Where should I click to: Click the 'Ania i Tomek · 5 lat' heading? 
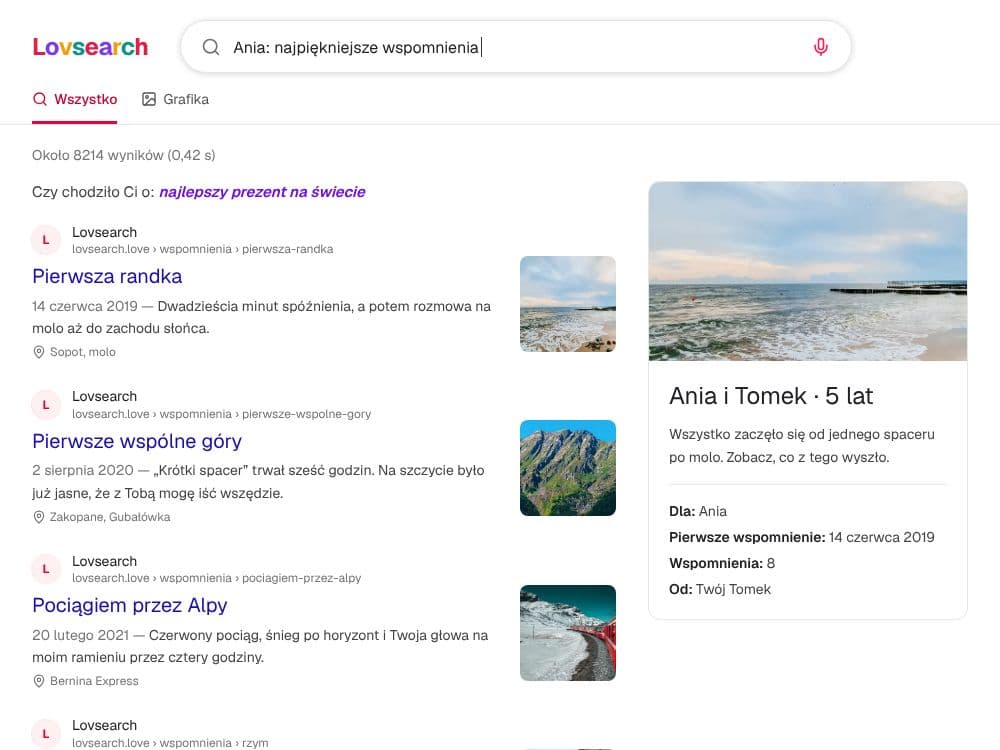pyautogui.click(x=771, y=396)
